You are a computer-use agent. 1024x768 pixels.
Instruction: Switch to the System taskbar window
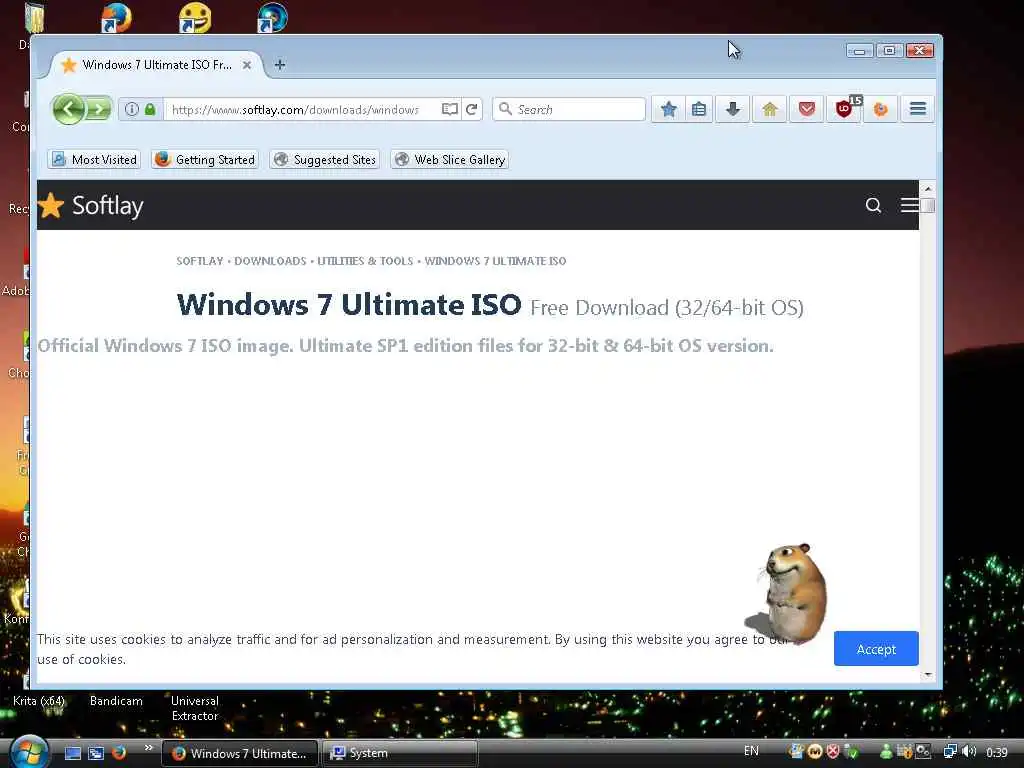tap(398, 753)
